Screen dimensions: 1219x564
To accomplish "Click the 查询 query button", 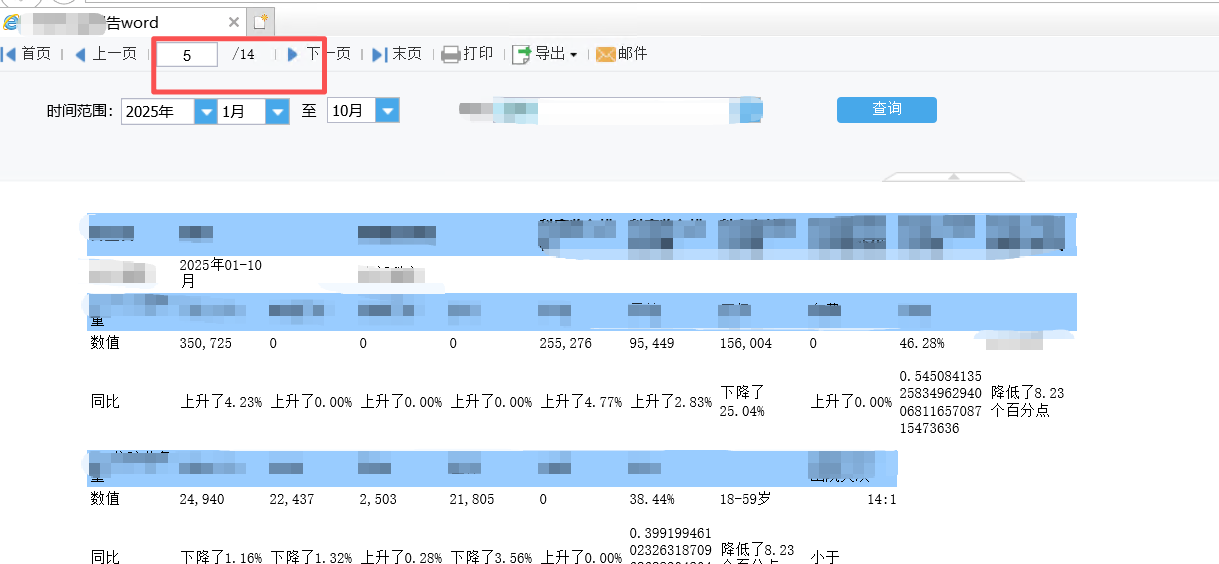I will tap(887, 109).
